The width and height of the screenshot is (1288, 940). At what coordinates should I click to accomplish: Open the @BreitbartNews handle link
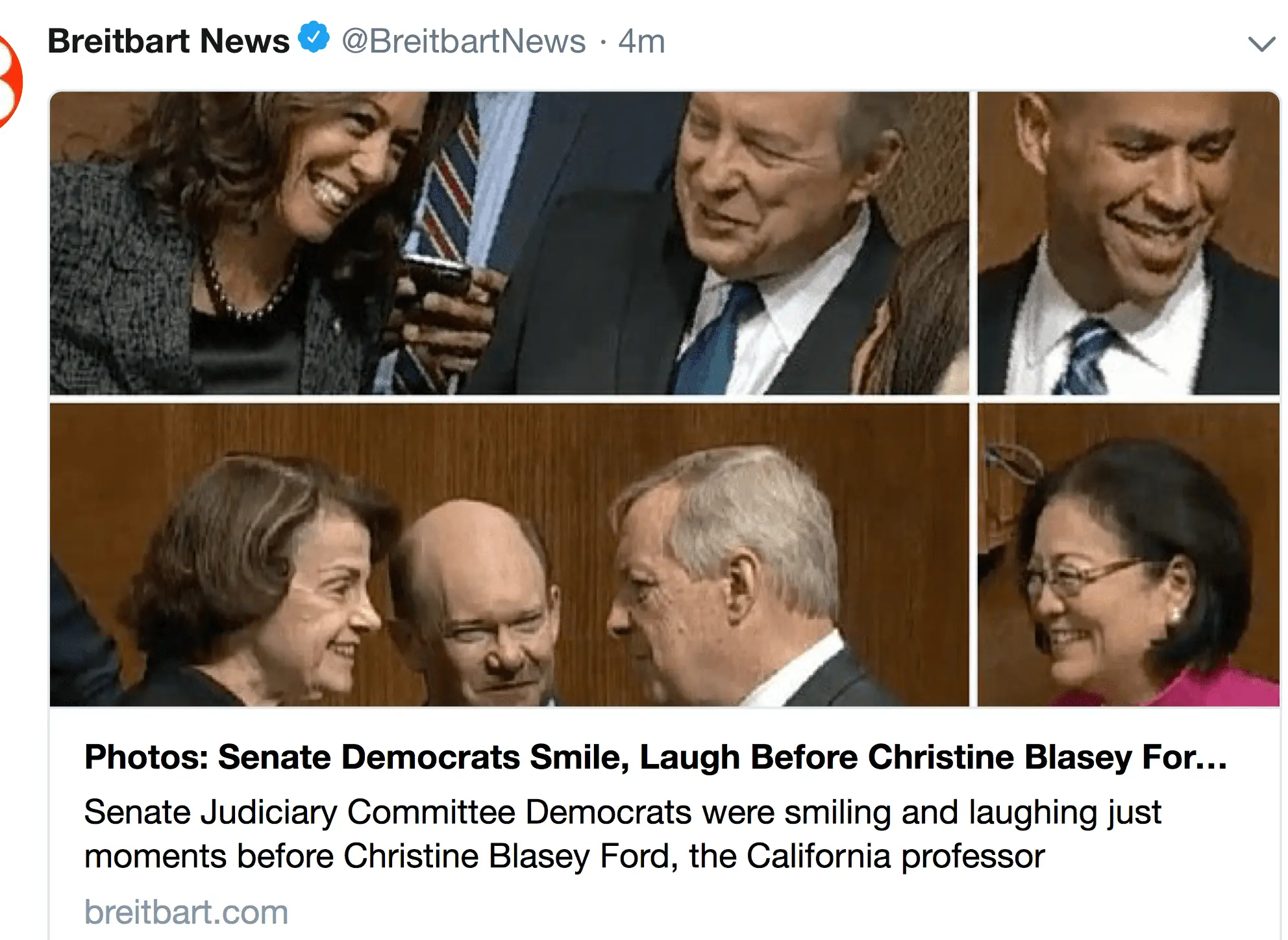coord(464,42)
